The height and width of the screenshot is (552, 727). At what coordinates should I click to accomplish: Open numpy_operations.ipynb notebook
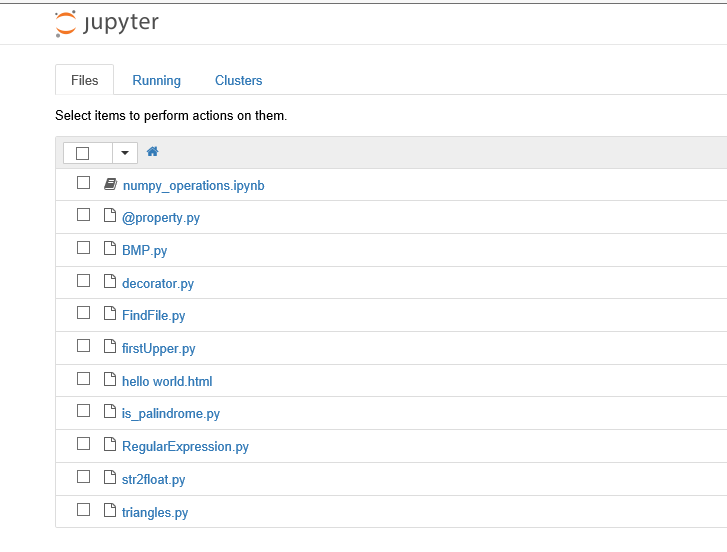pyautogui.click(x=194, y=185)
